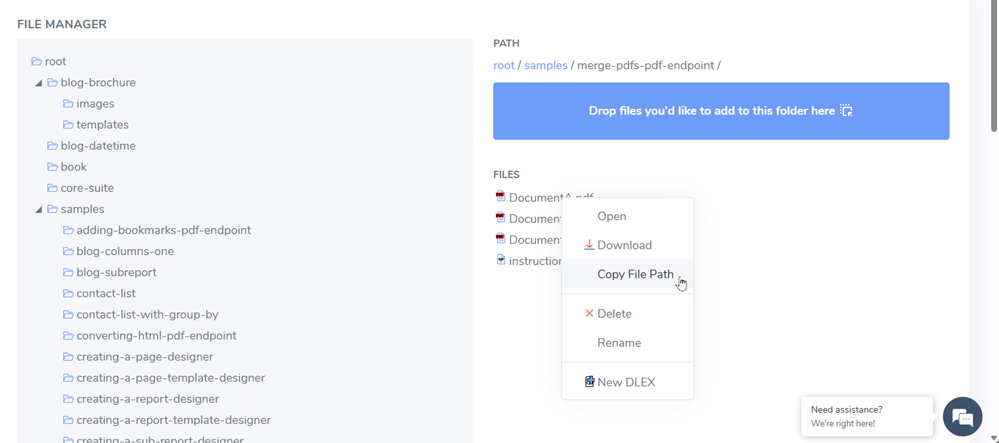Image resolution: width=999 pixels, height=443 pixels.
Task: Click the Download arrow icon in menu
Action: pyautogui.click(x=589, y=245)
